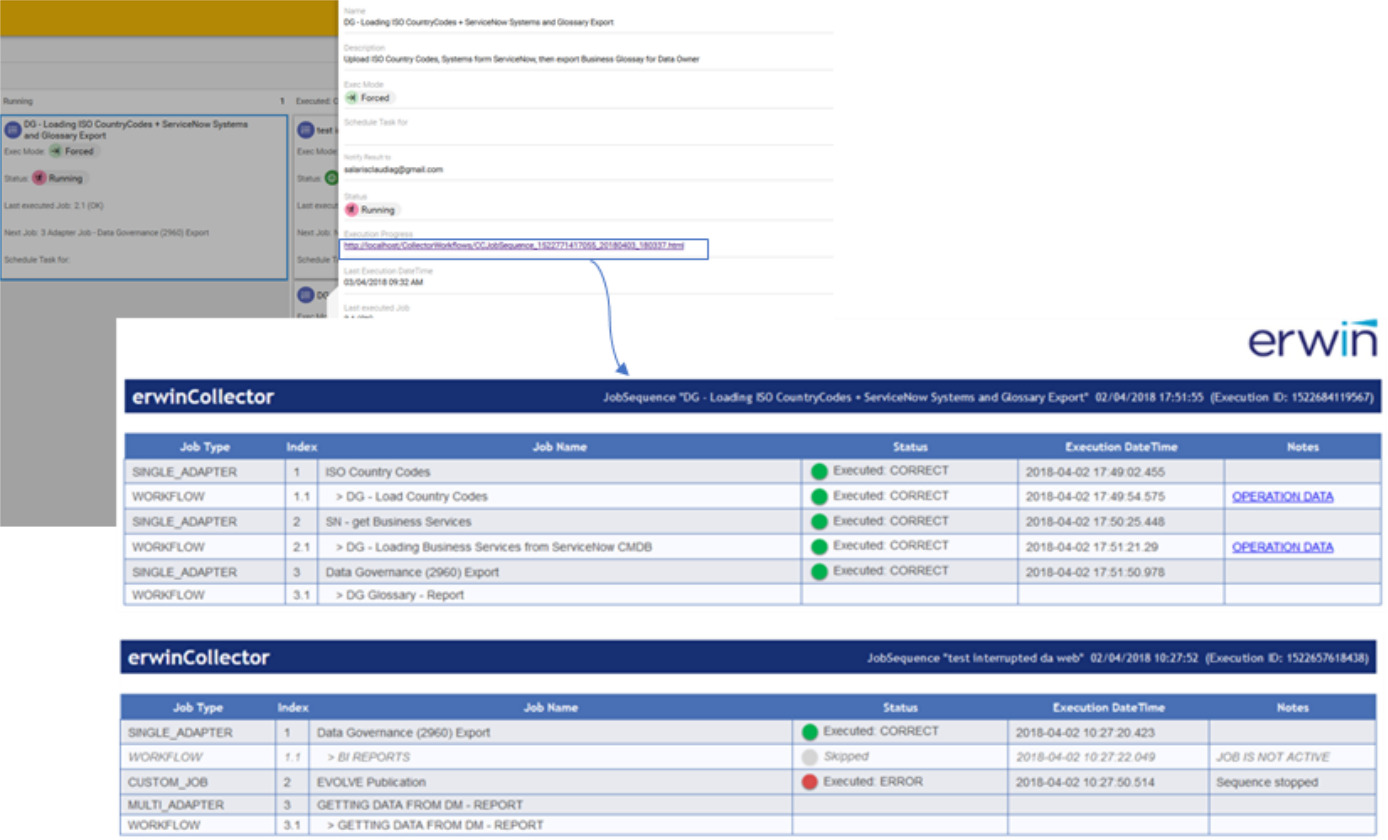Click the JobSequence 'DG - Loading ISO CountryCodes' report header
1388x840 pixels.
coord(988,397)
